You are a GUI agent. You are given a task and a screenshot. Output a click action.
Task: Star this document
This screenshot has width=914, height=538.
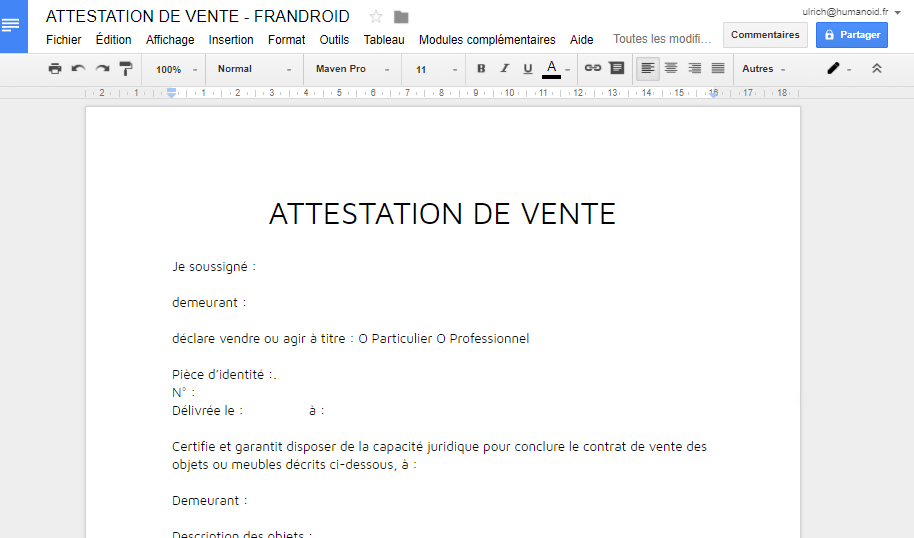click(376, 17)
